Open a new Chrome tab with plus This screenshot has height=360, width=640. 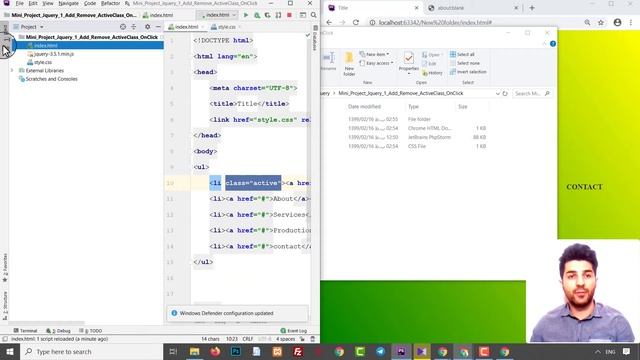click(x=532, y=8)
